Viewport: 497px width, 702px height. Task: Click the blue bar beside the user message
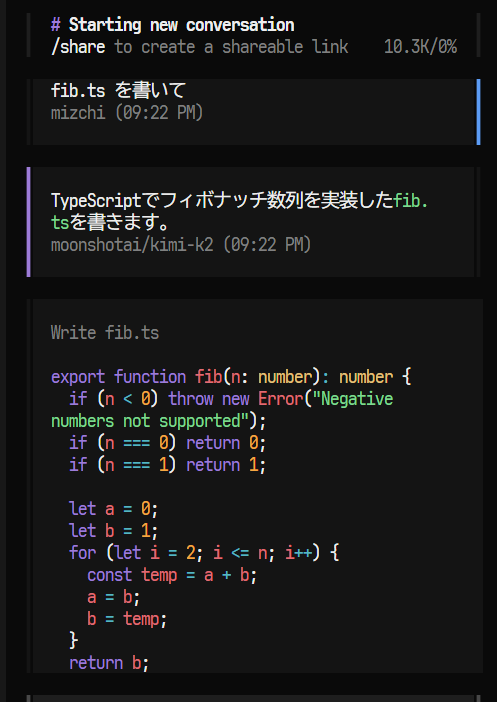[478, 112]
